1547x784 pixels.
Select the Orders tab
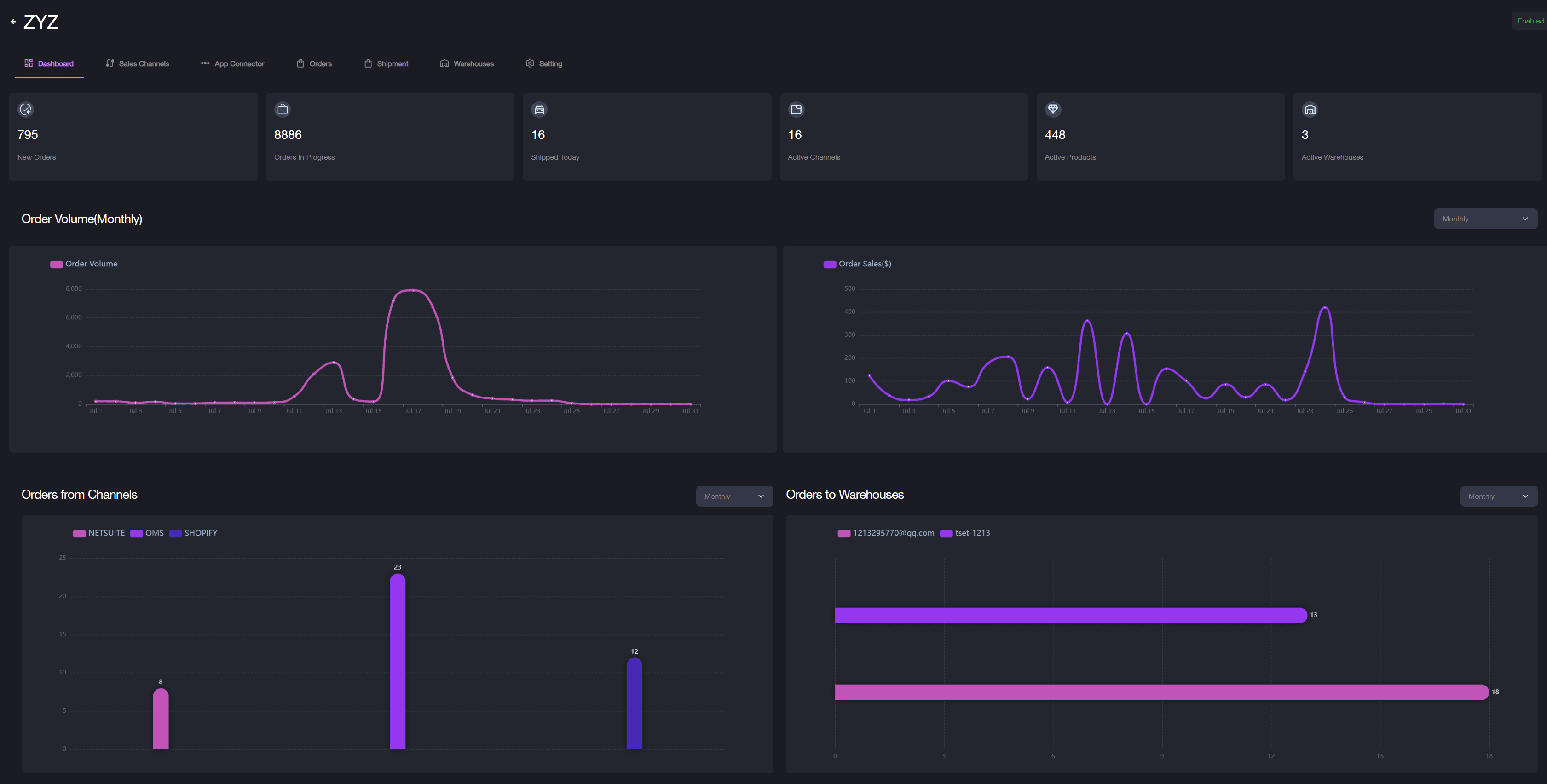click(x=320, y=63)
